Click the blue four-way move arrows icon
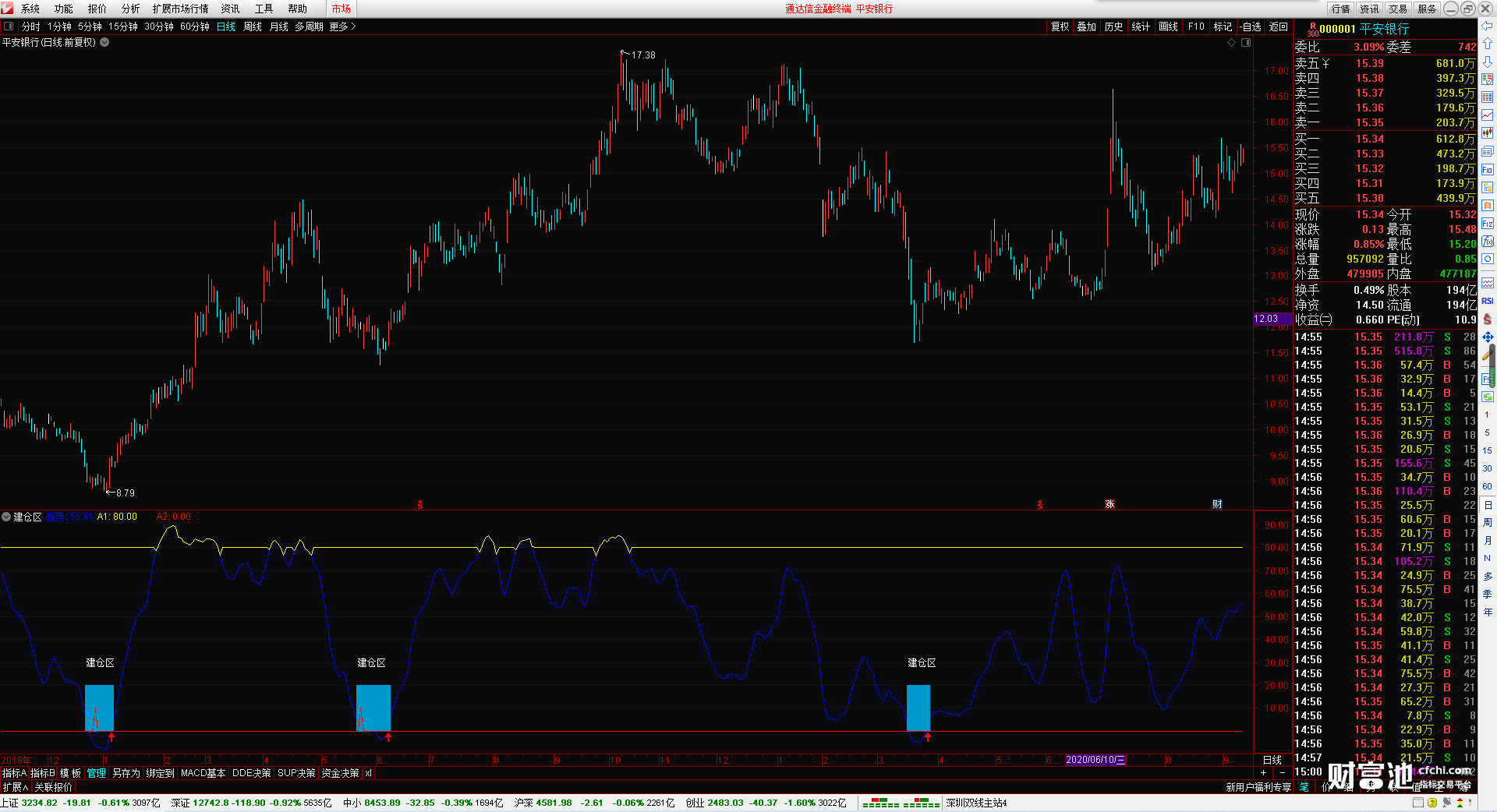The width and height of the screenshot is (1497, 812). [1488, 337]
